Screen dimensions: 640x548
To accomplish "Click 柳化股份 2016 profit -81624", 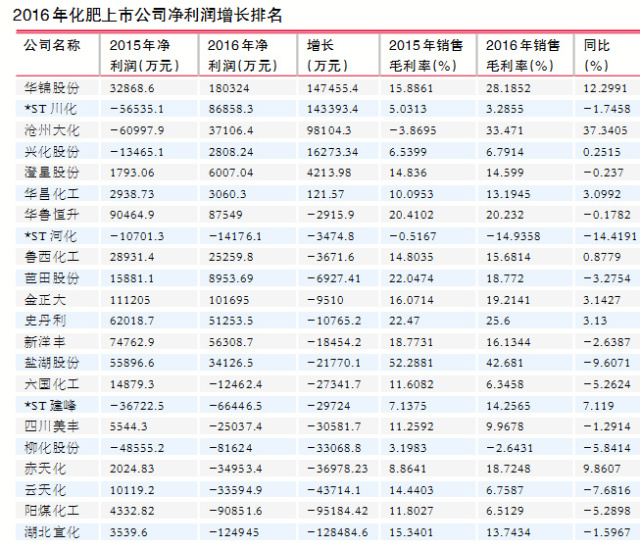I will (x=231, y=448).
